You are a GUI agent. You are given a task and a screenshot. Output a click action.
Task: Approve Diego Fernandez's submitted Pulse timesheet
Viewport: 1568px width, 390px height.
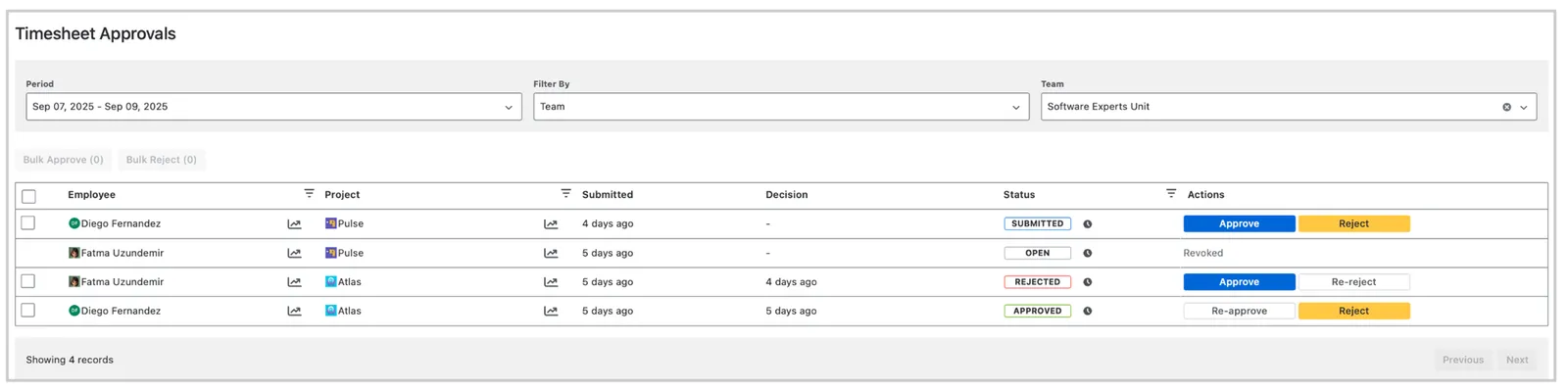point(1239,224)
